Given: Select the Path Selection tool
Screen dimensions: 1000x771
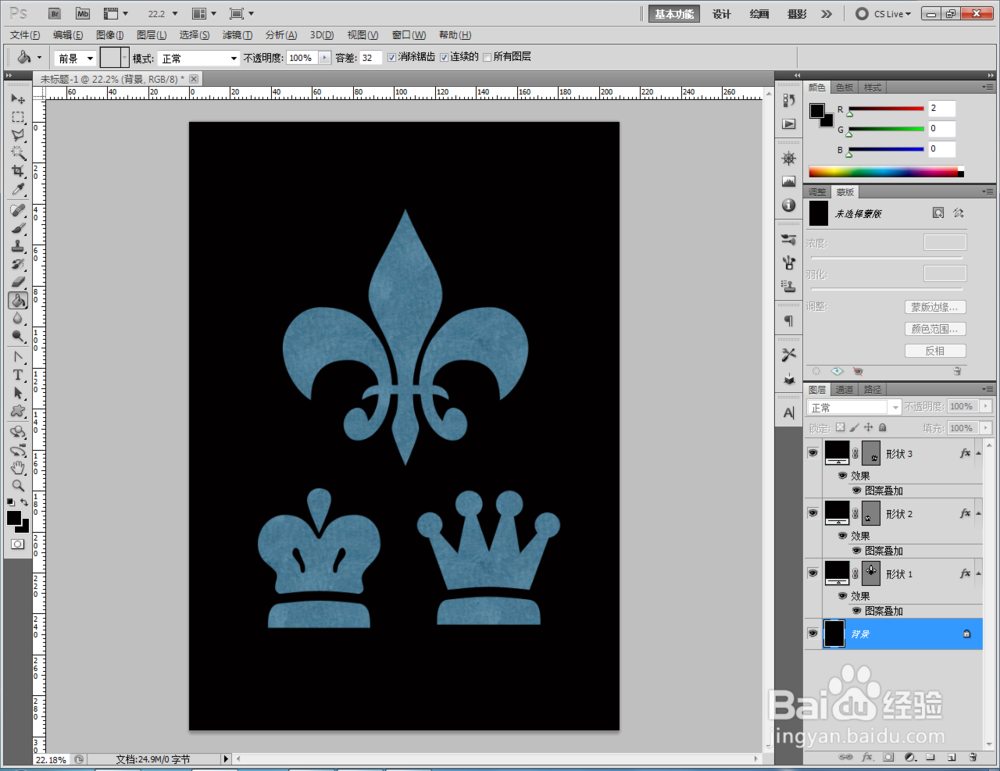Looking at the screenshot, I should coord(18,393).
